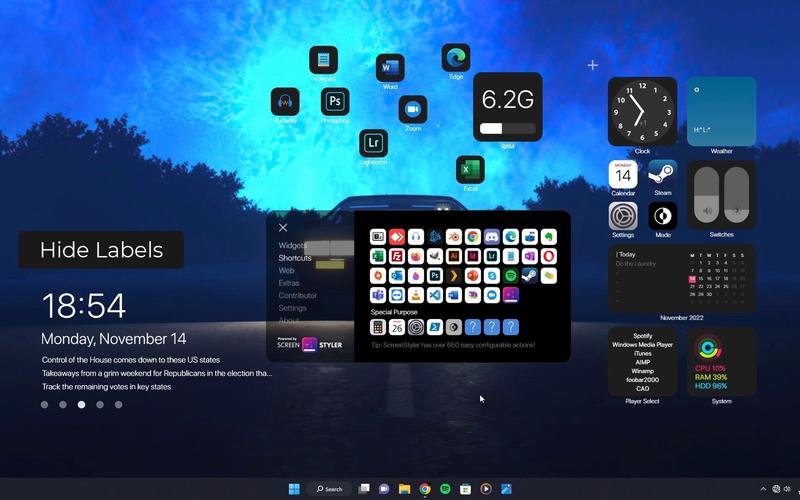Adjust the volume slider in Switches widget
The width and height of the screenshot is (800, 500).
click(707, 194)
